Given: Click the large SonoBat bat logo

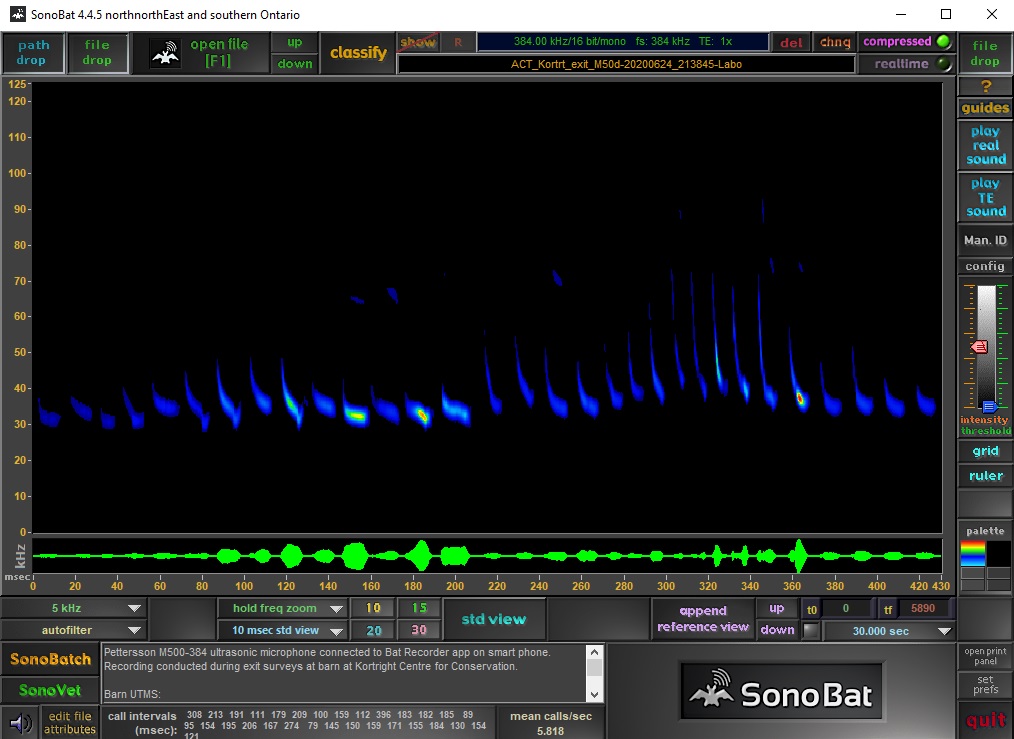Looking at the screenshot, I should coord(781,691).
